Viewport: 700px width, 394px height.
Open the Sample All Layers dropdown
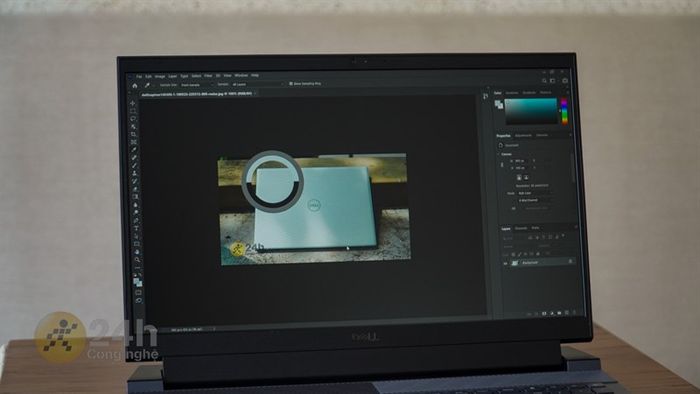click(257, 84)
